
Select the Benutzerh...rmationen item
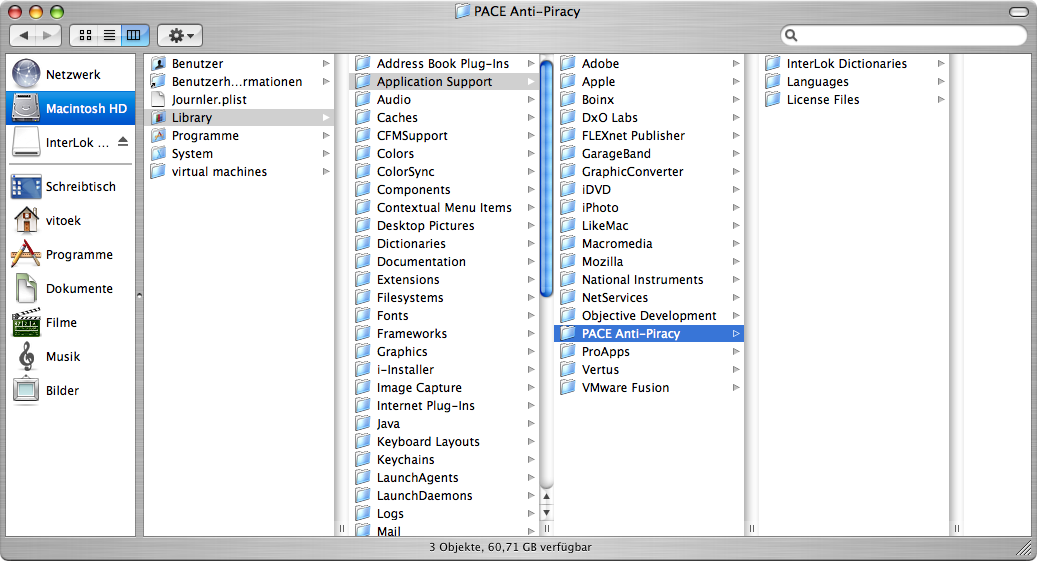pyautogui.click(x=239, y=81)
